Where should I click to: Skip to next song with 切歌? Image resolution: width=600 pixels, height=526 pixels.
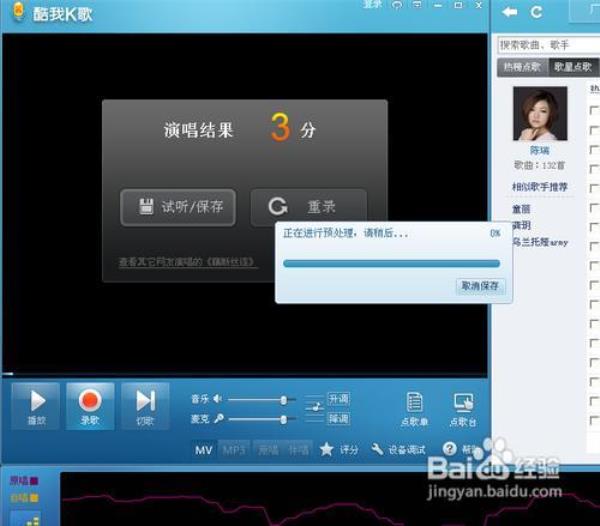pos(145,406)
